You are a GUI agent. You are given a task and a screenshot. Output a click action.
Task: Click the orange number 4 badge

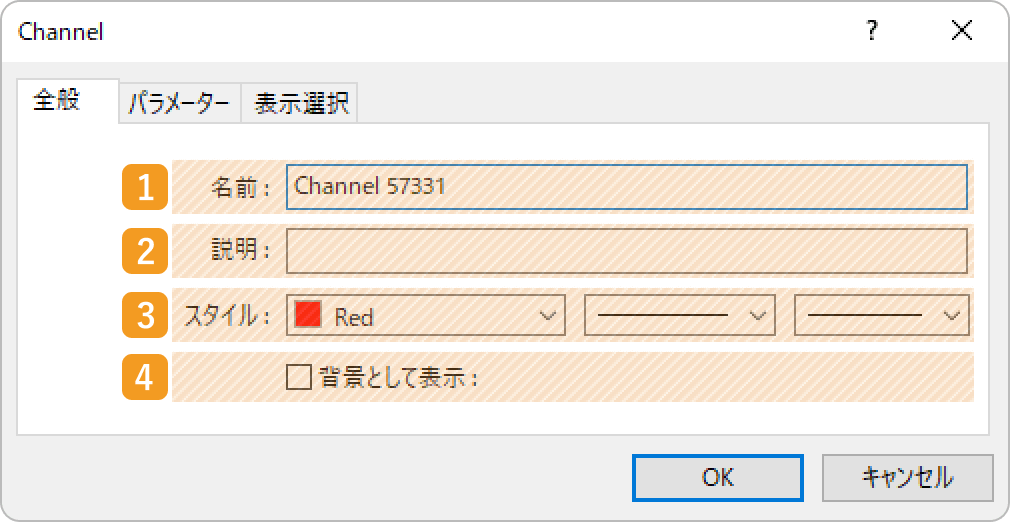click(x=145, y=377)
